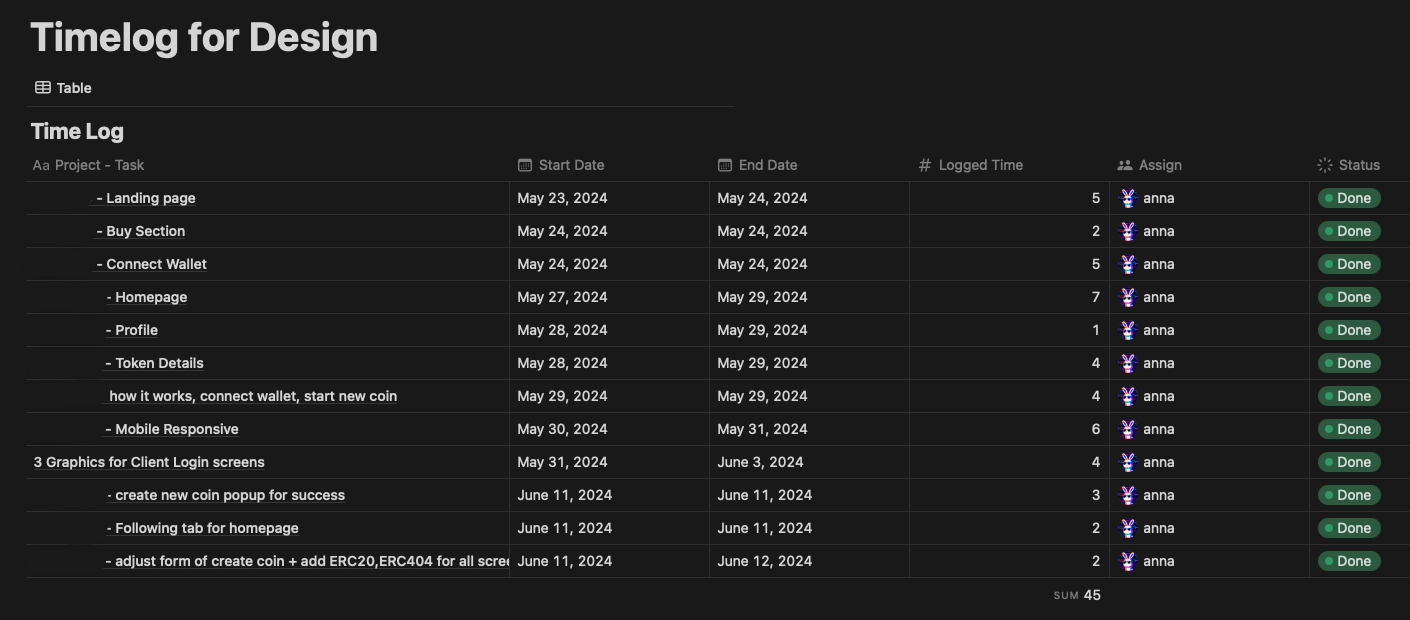Click the Done status of create new coin popup
This screenshot has width=1410, height=620.
click(x=1349, y=495)
